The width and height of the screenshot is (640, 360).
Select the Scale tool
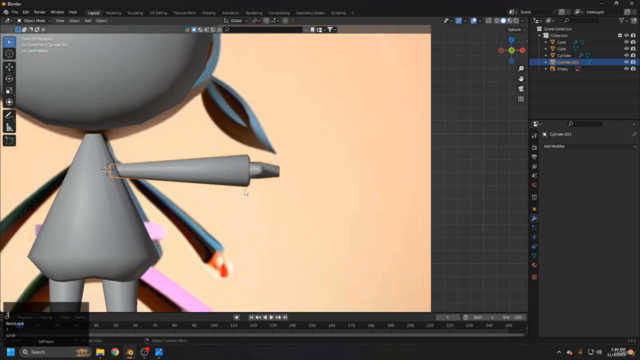9,91
